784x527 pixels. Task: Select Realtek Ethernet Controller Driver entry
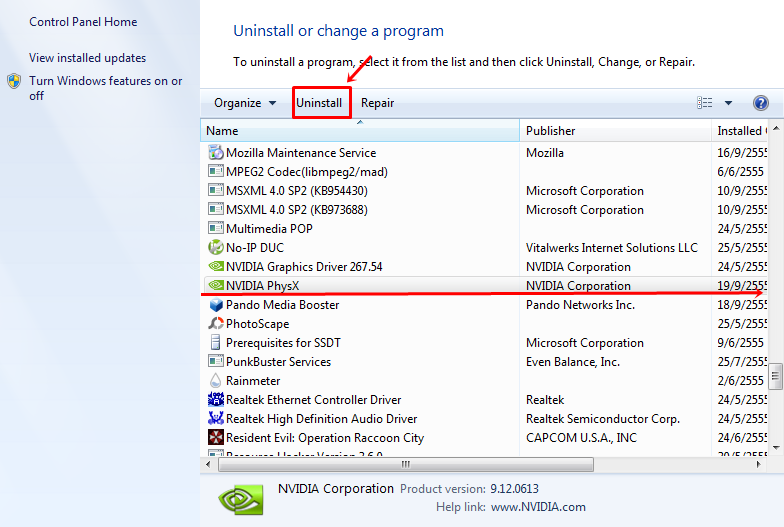point(314,400)
